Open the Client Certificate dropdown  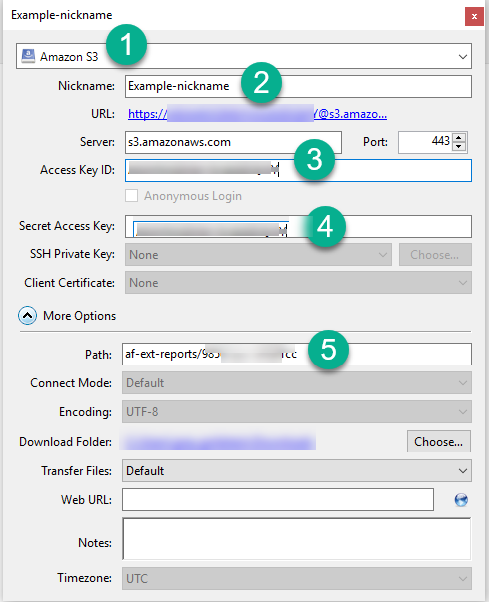pyautogui.click(x=298, y=283)
